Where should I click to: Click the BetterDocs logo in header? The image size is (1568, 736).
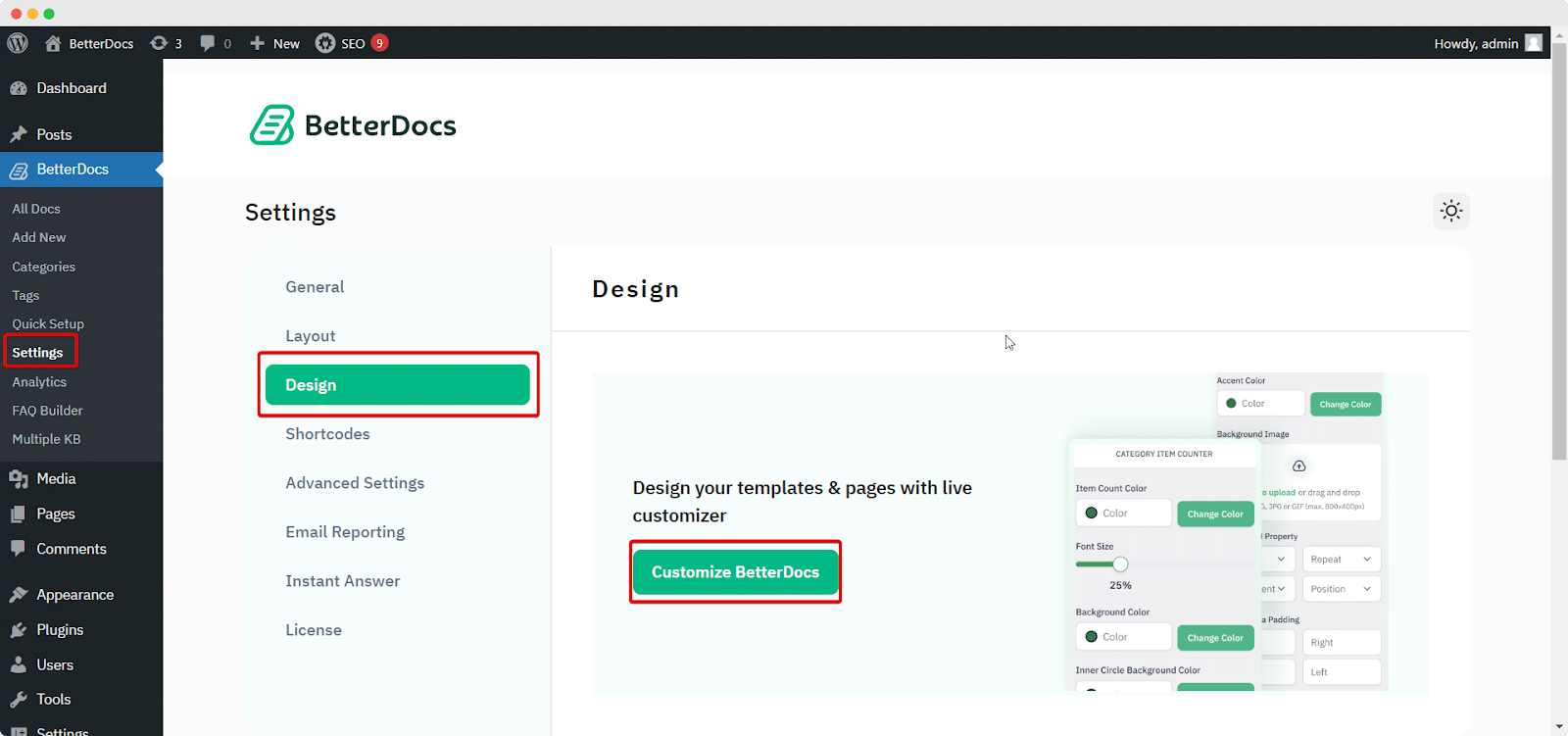click(353, 125)
